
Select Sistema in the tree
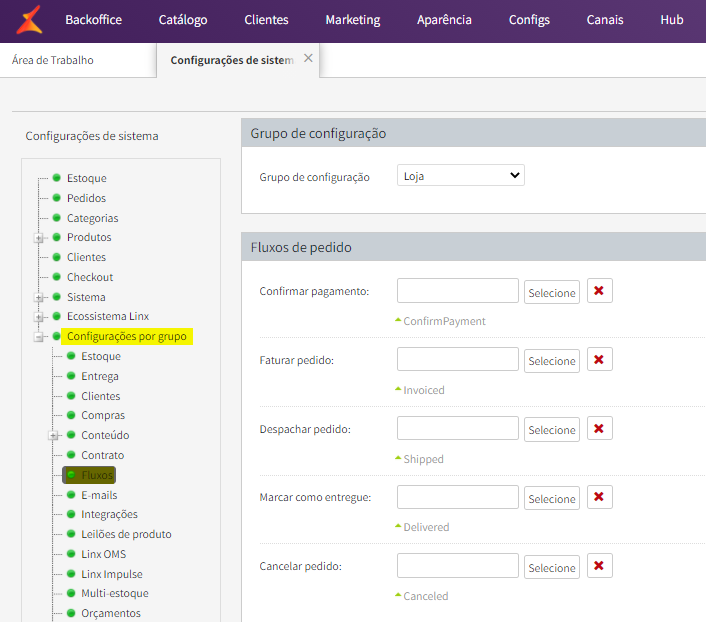point(86,297)
